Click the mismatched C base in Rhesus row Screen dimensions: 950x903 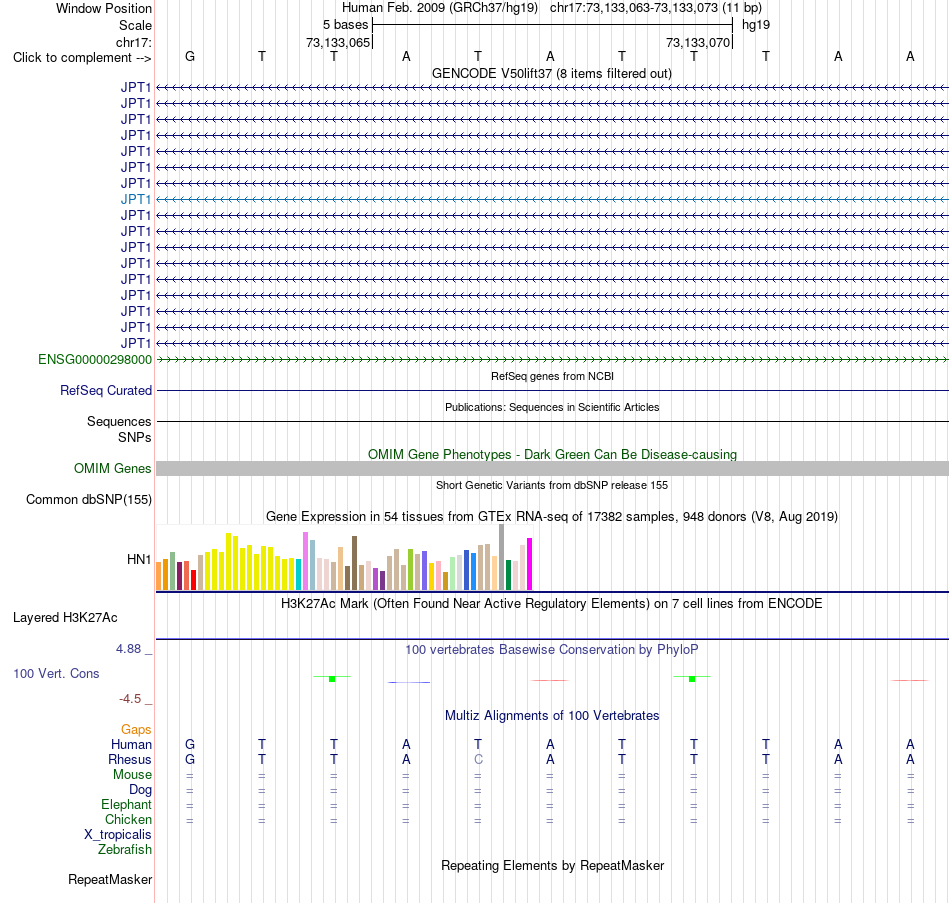tap(478, 759)
